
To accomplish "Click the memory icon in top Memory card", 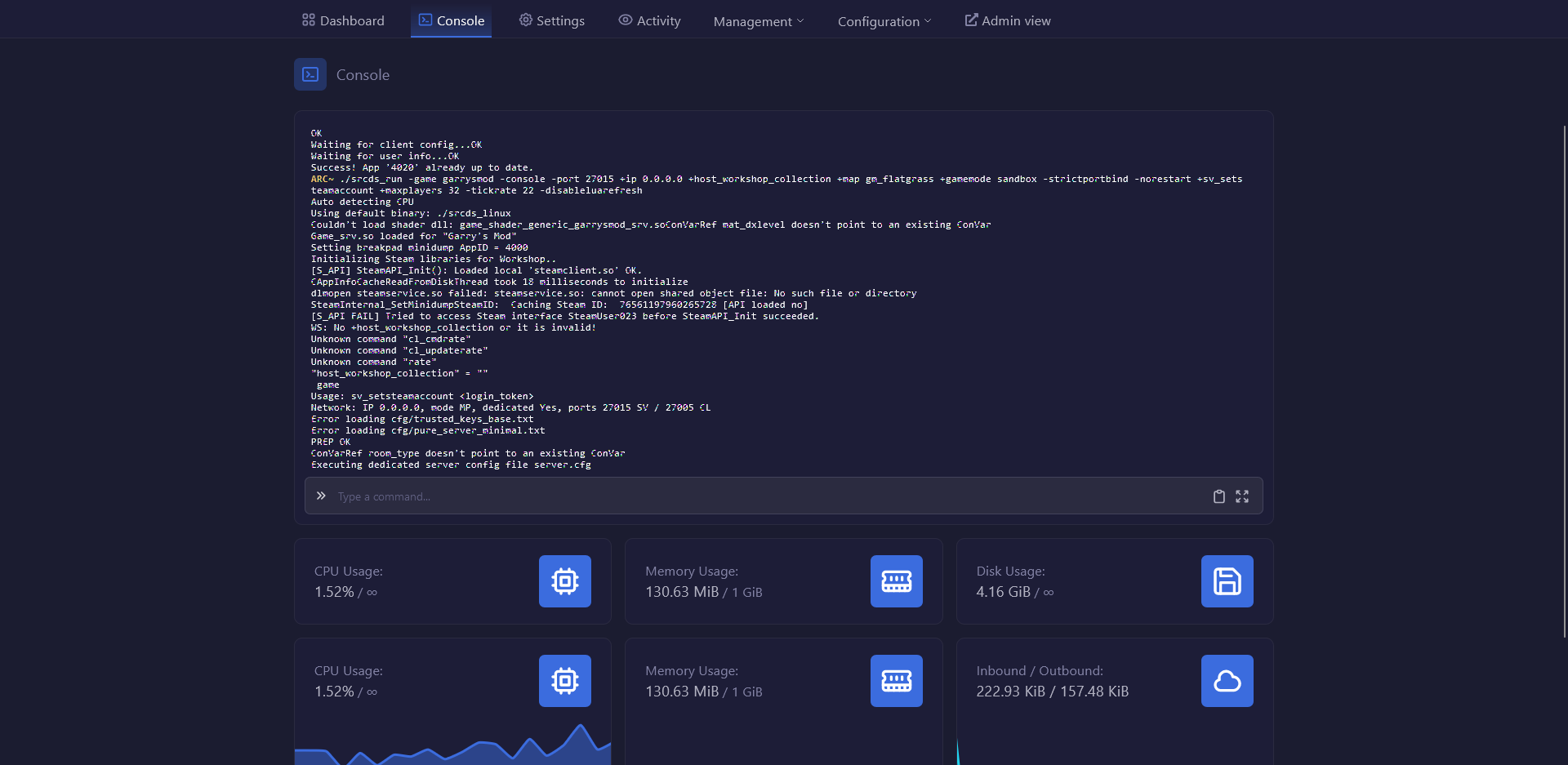I will coord(896,581).
